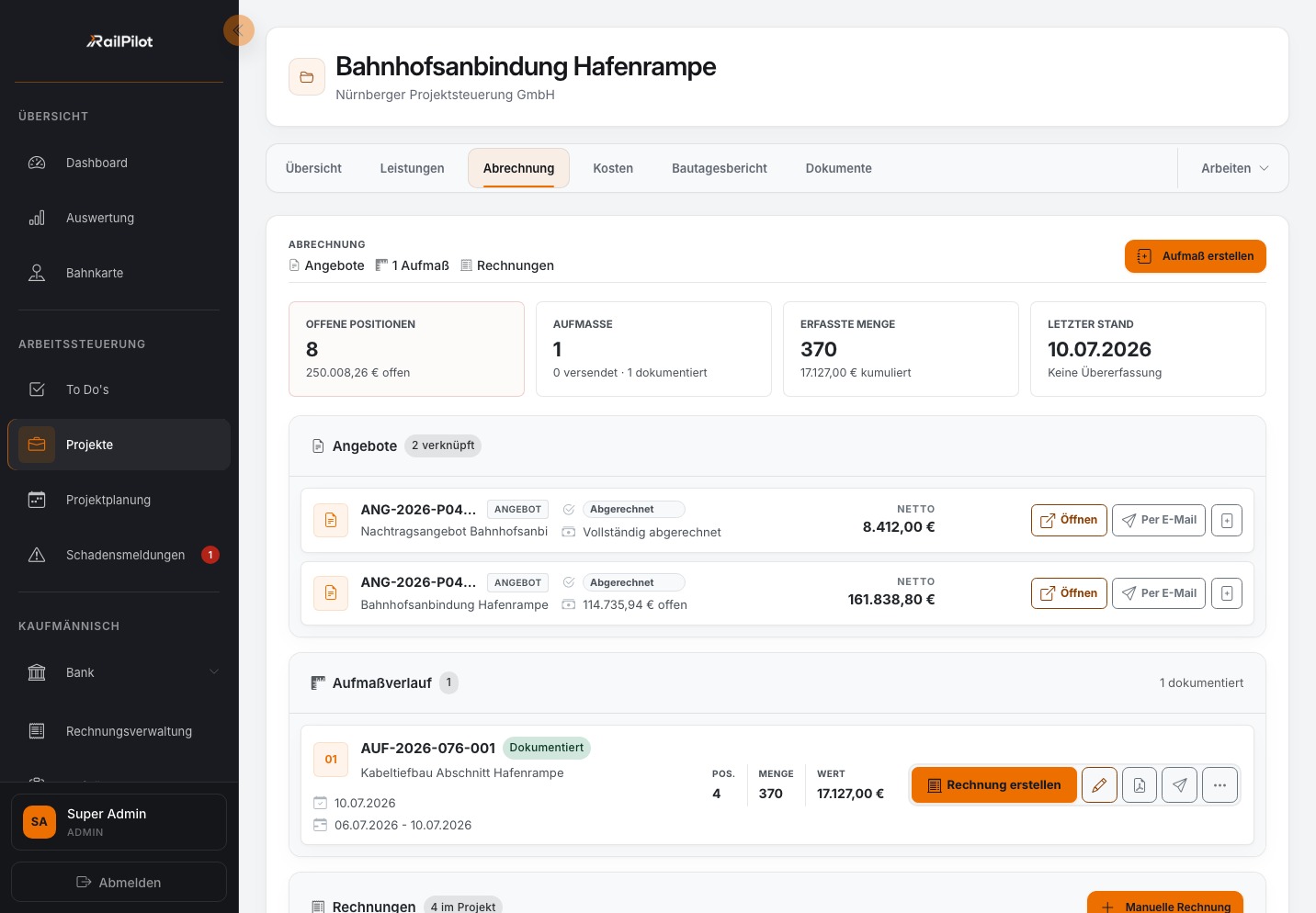Open the Dokumente tab
1316x913 pixels.
pyautogui.click(x=839, y=168)
